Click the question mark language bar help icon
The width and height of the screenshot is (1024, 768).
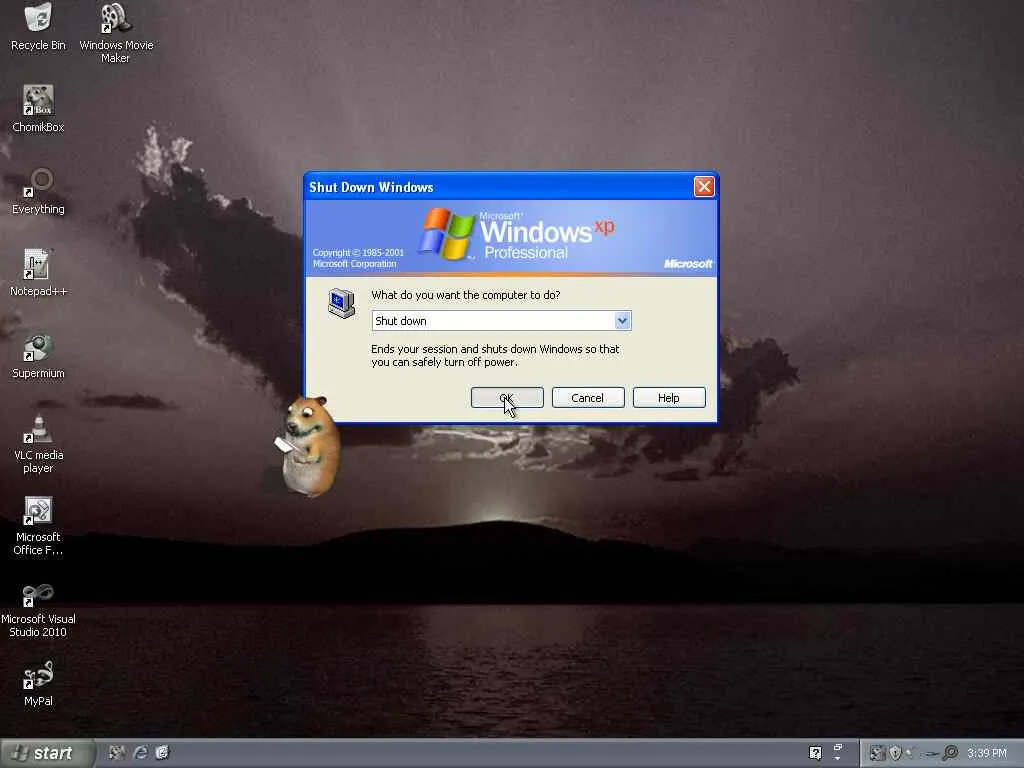tap(815, 753)
